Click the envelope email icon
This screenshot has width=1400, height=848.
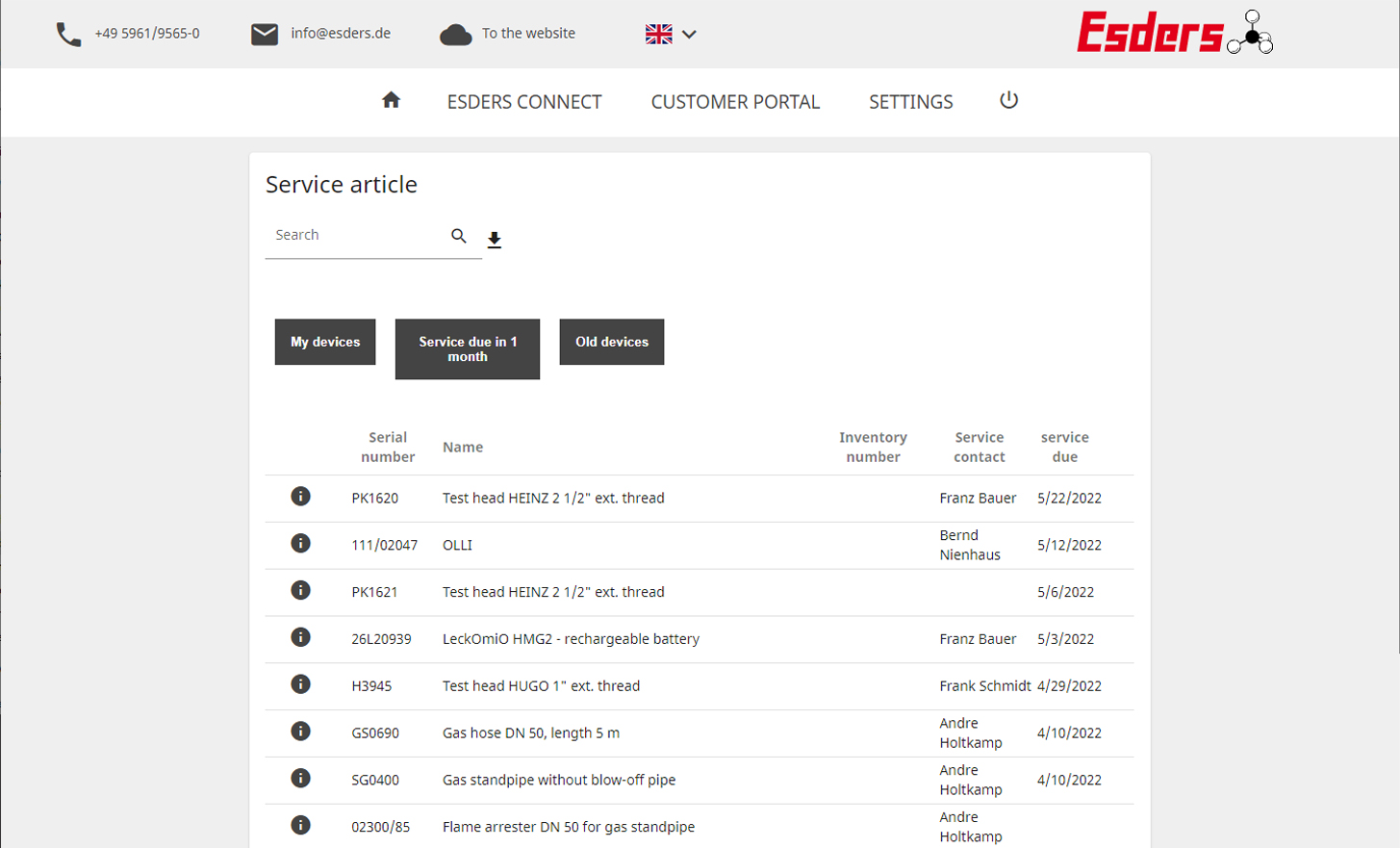[x=265, y=34]
